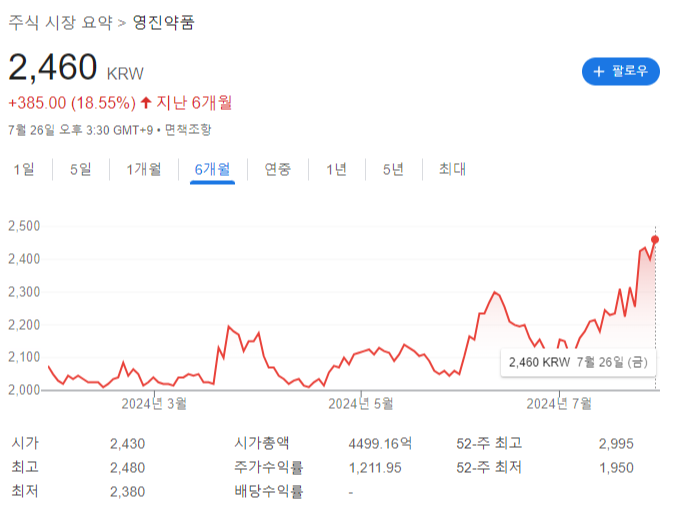Switch to the 1년 tab

click(x=336, y=169)
